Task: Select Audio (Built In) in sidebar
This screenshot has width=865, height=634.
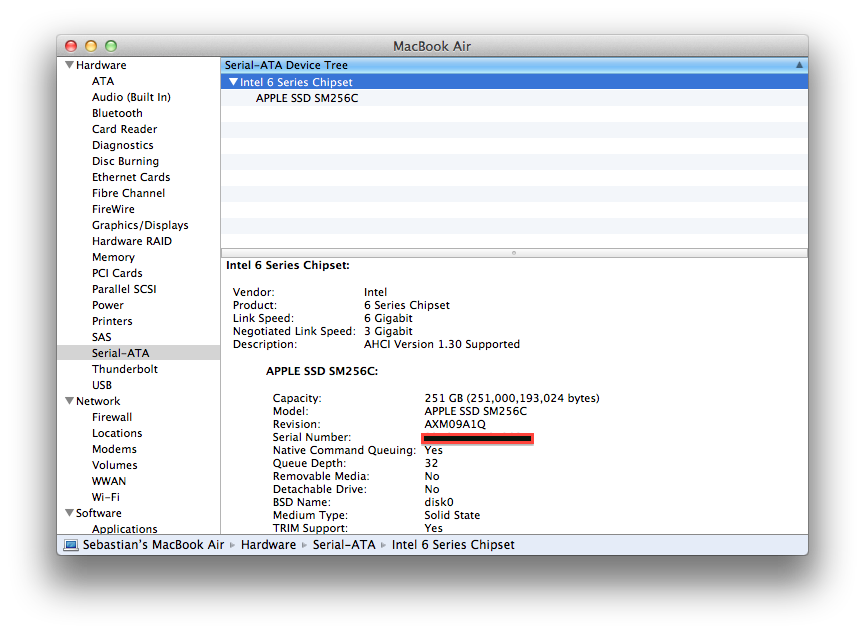Action: pos(131,97)
